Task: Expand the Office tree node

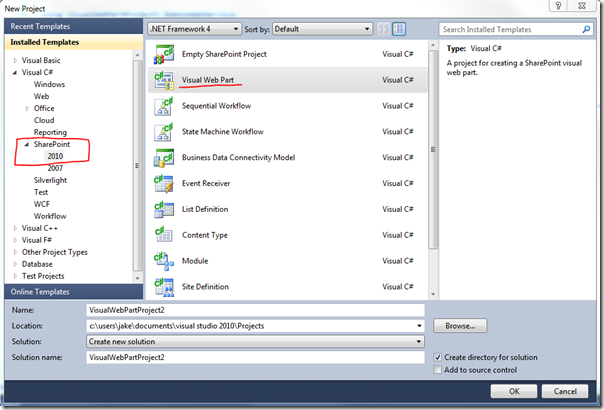Action: point(27,109)
